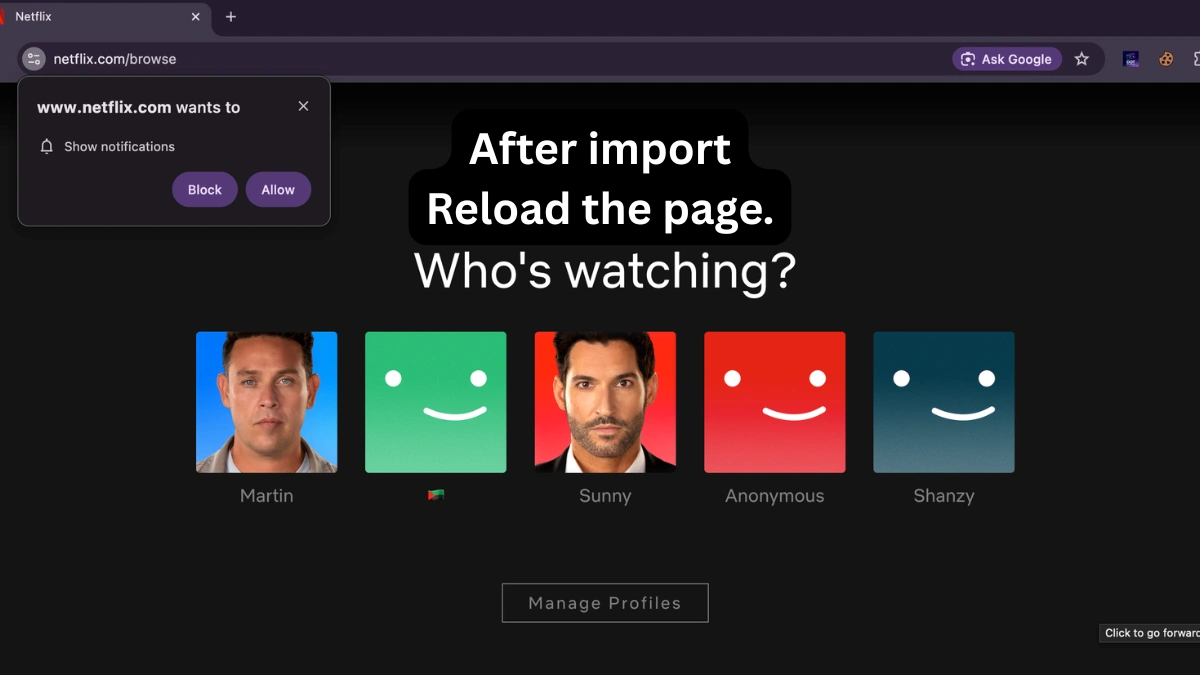The height and width of the screenshot is (675, 1200).
Task: Allow notifications from netflix.com
Action: point(278,190)
